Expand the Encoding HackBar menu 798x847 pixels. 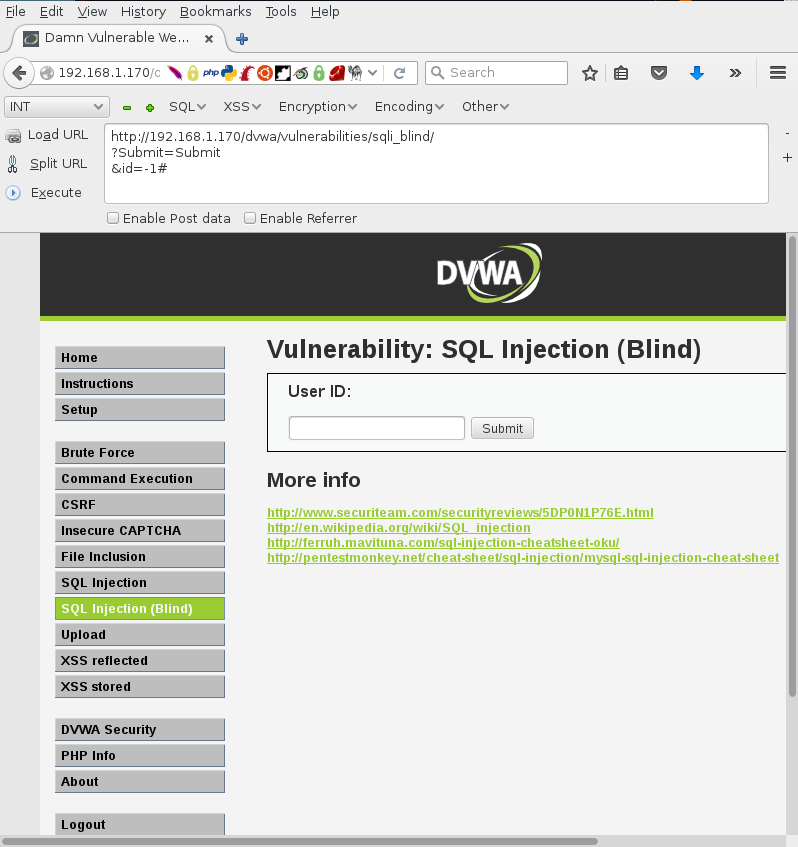click(x=409, y=106)
